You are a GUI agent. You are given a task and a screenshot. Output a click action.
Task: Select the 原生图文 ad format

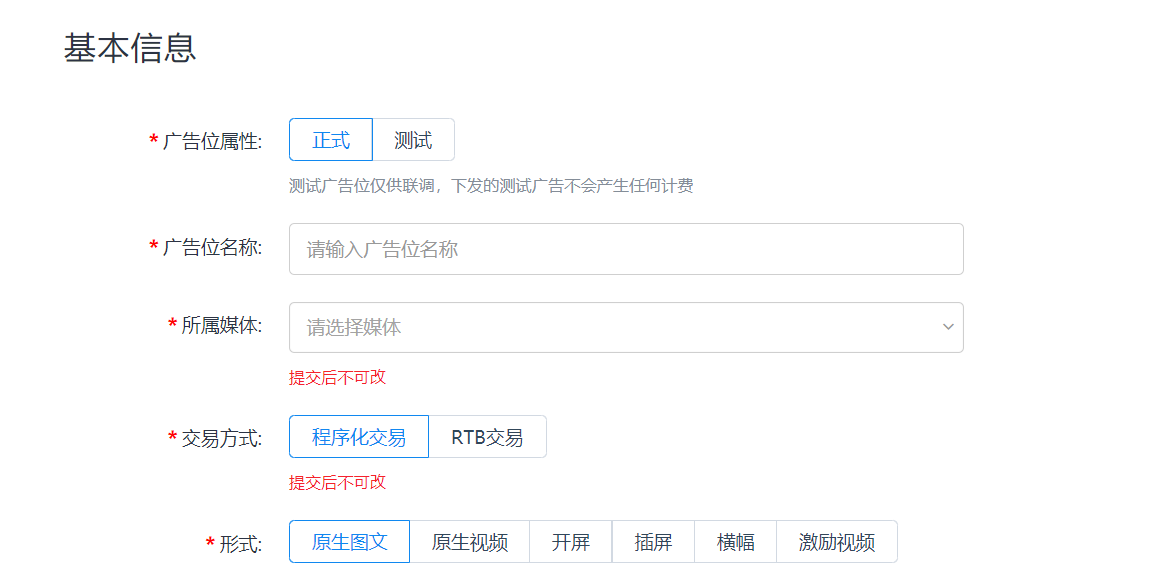point(349,542)
